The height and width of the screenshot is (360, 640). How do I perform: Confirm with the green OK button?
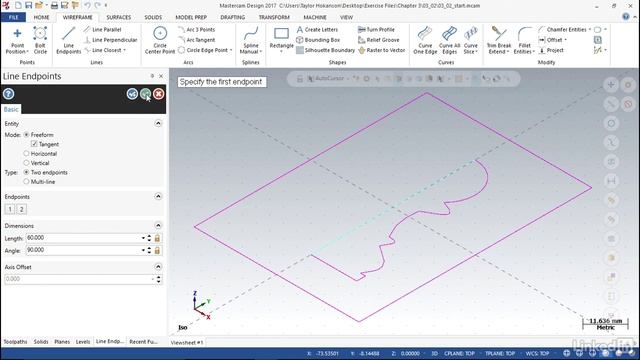coord(145,94)
